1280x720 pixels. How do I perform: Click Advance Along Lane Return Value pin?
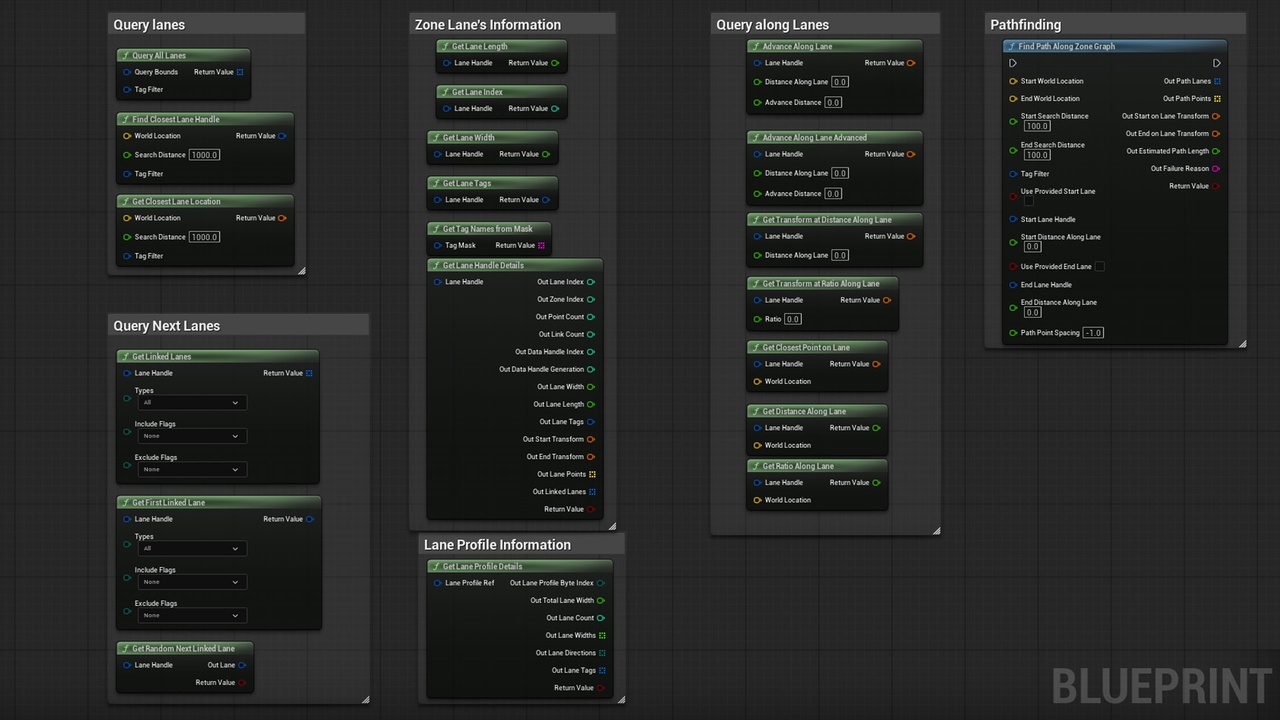pyautogui.click(x=911, y=63)
